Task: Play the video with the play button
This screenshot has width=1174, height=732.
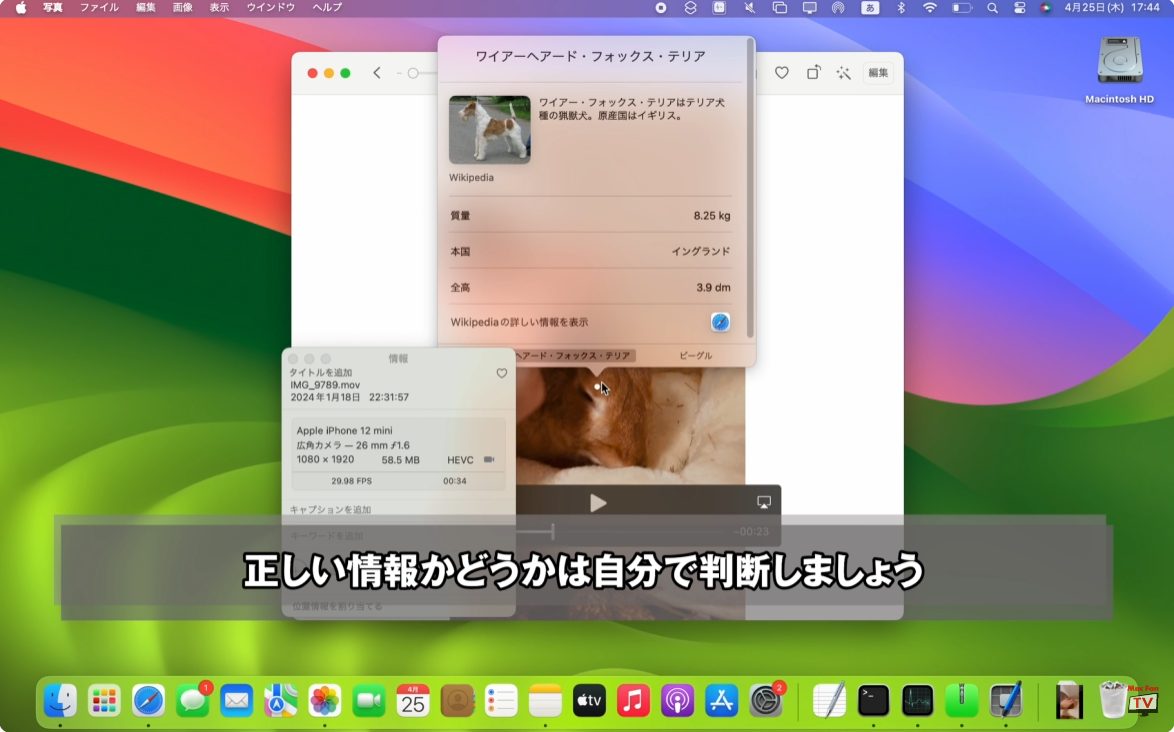Action: click(597, 503)
